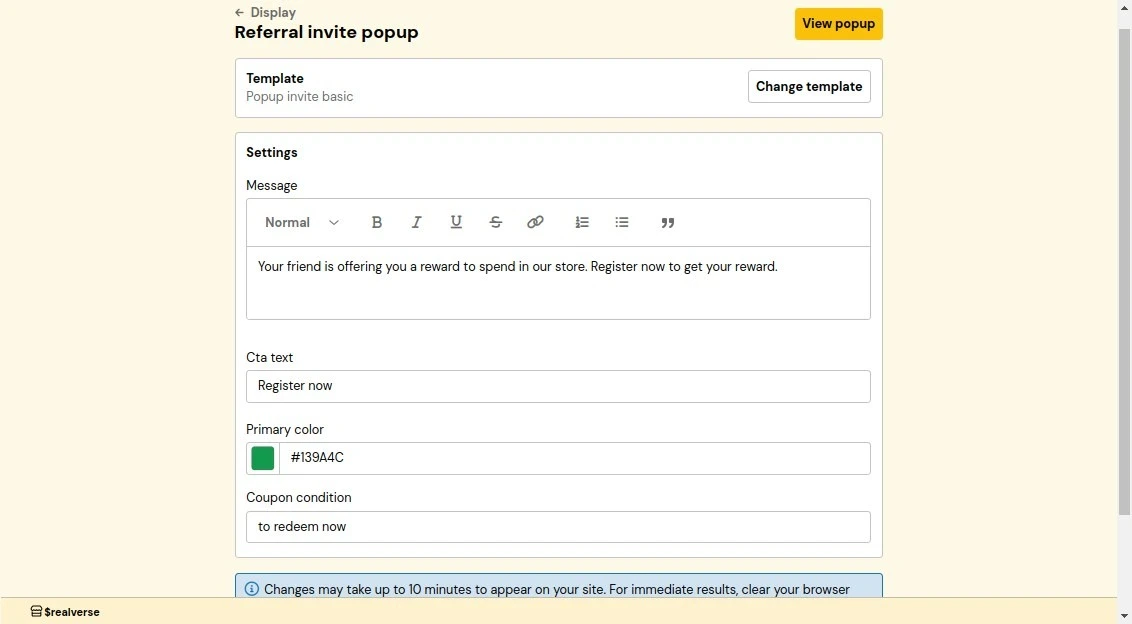Click the $realverse store name
Viewport: 1132px width, 624px height.
coord(71,612)
